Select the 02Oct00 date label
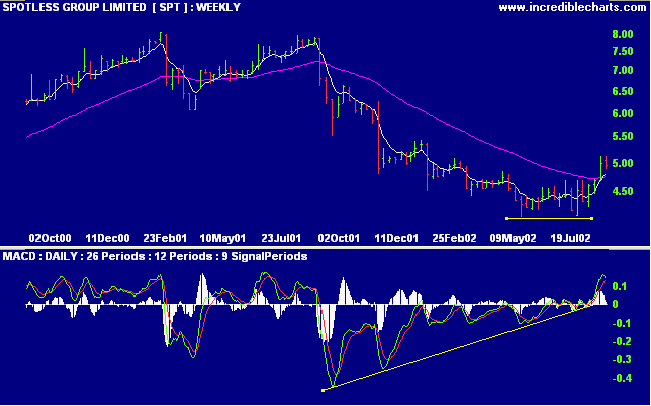Screen dimensions: 651x406 pyautogui.click(x=50, y=238)
